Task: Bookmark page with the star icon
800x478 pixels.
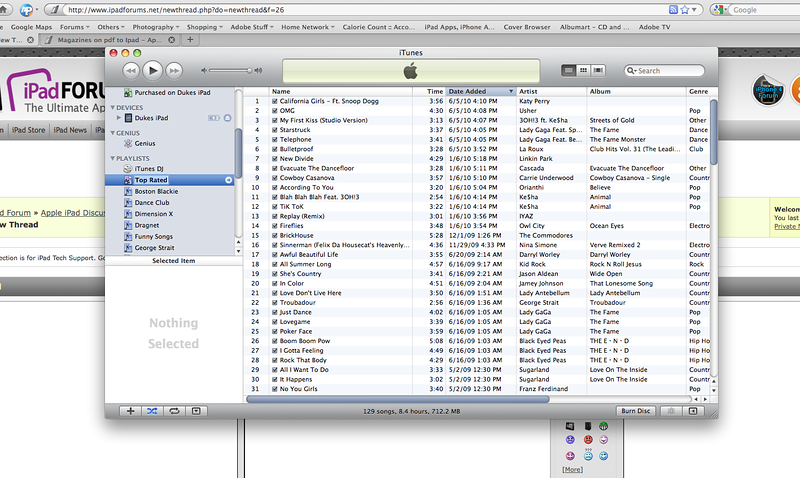Action: pyautogui.click(x=685, y=9)
